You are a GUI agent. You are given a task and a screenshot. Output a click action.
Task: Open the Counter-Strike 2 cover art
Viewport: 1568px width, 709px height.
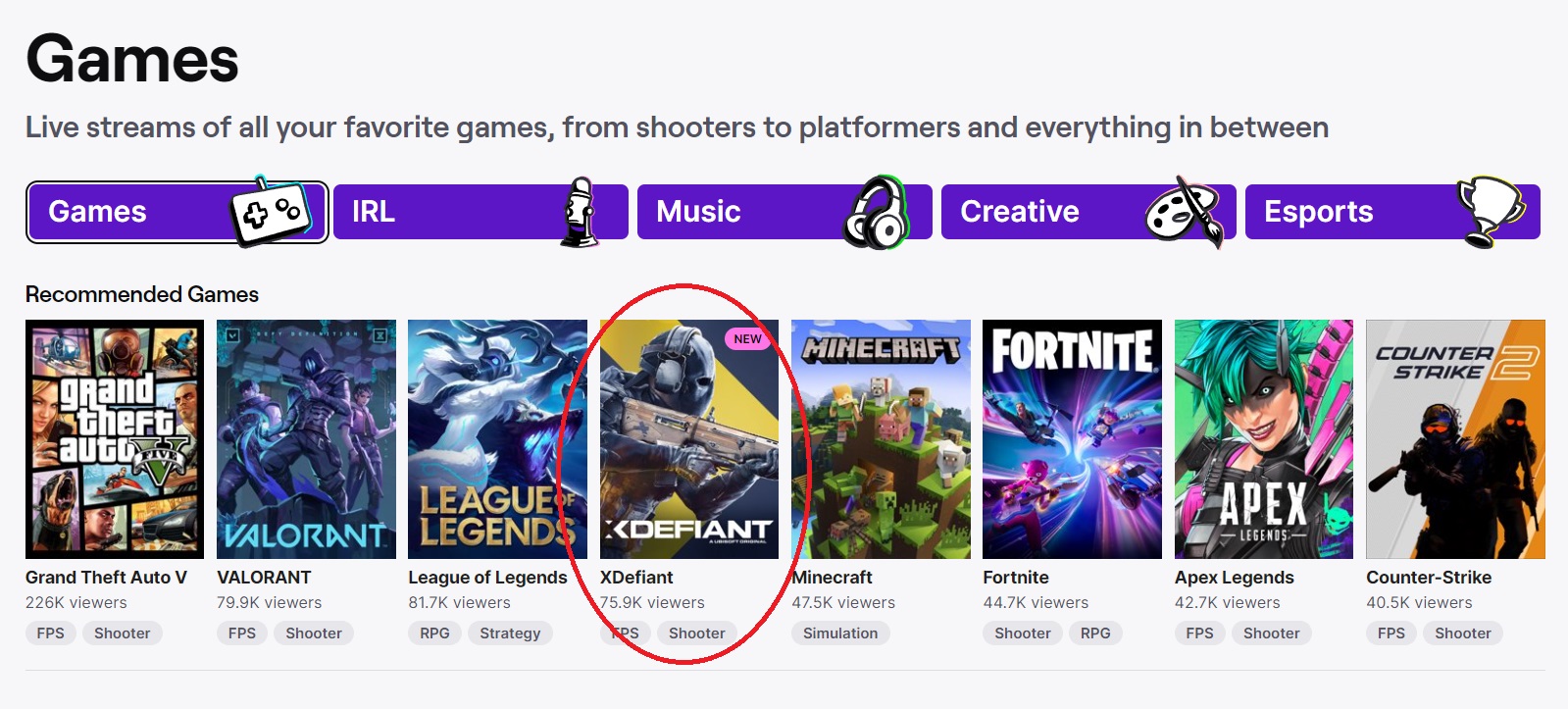[1455, 439]
